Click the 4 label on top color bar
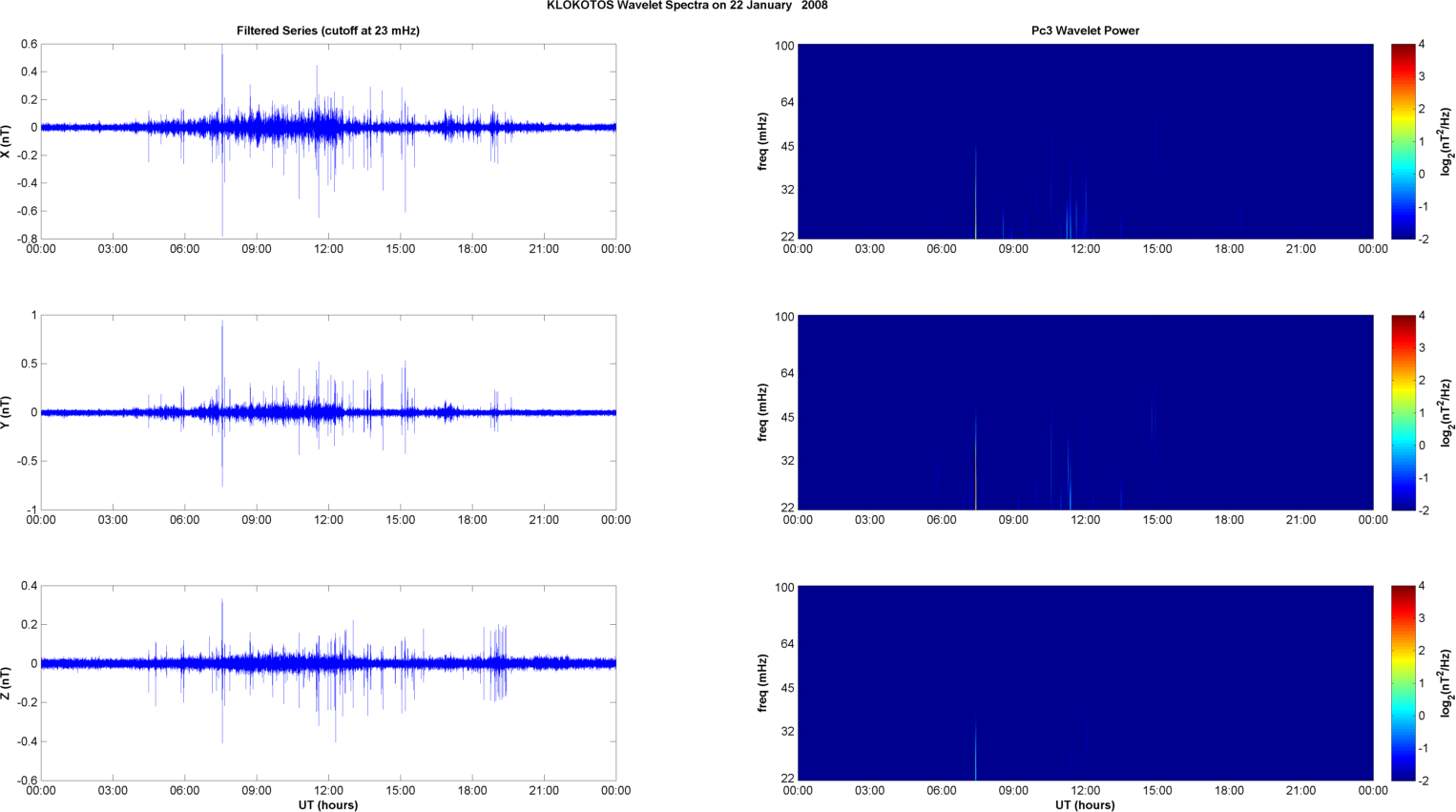This screenshot has width=1456, height=812. [1422, 45]
